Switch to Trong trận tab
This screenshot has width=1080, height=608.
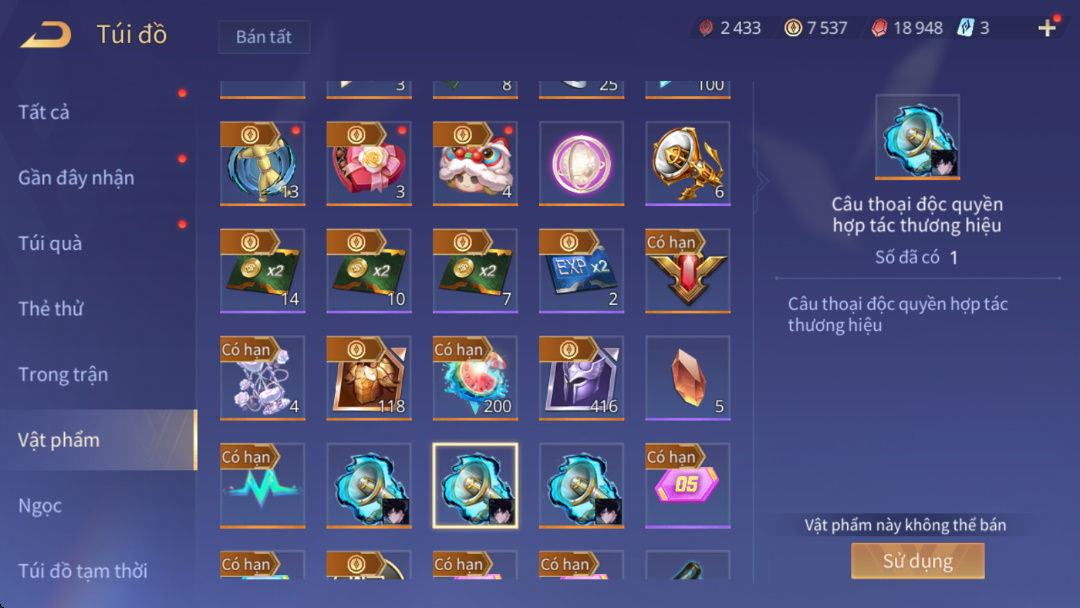[x=63, y=375]
